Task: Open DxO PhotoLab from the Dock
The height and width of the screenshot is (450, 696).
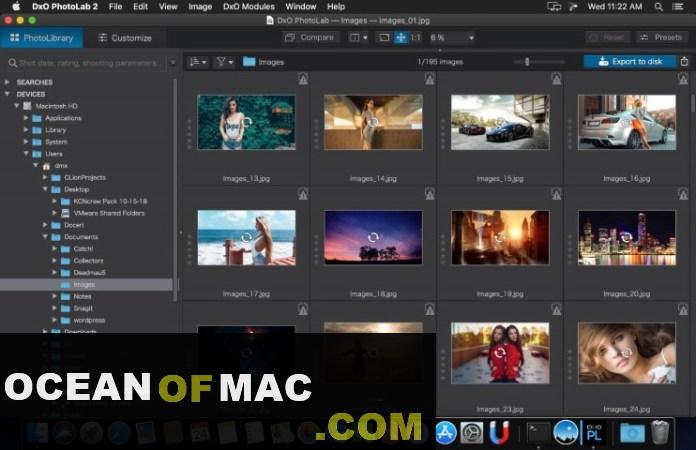Action: tap(594, 432)
